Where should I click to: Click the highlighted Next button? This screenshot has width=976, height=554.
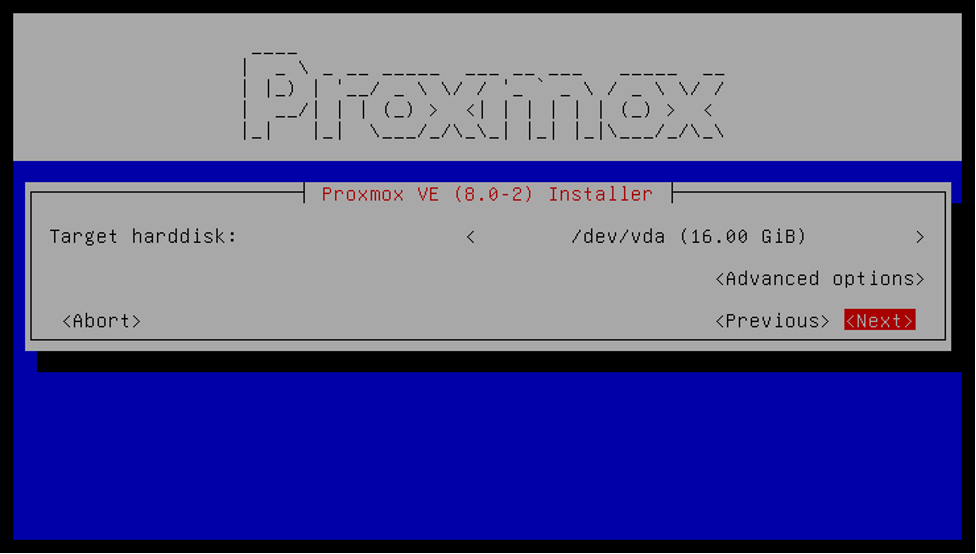pyautogui.click(x=880, y=320)
